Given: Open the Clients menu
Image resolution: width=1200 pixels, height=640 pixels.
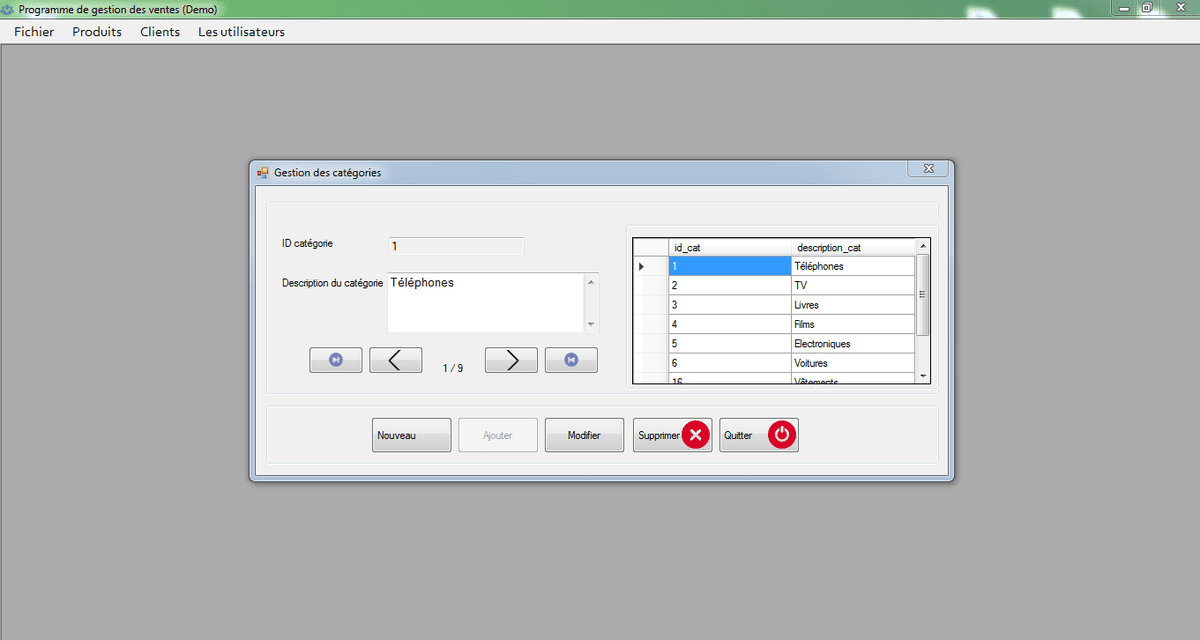Looking at the screenshot, I should coord(160,32).
